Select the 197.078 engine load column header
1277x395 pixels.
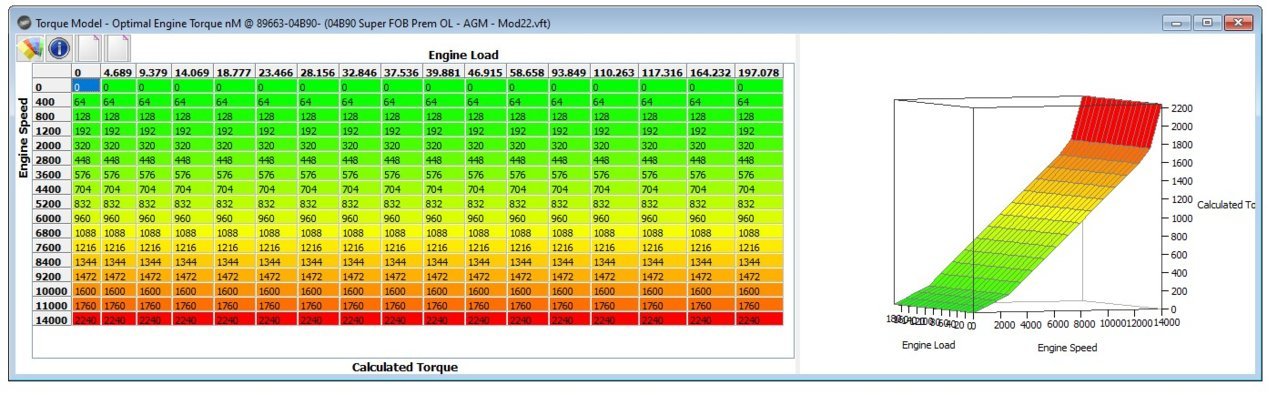pos(757,73)
